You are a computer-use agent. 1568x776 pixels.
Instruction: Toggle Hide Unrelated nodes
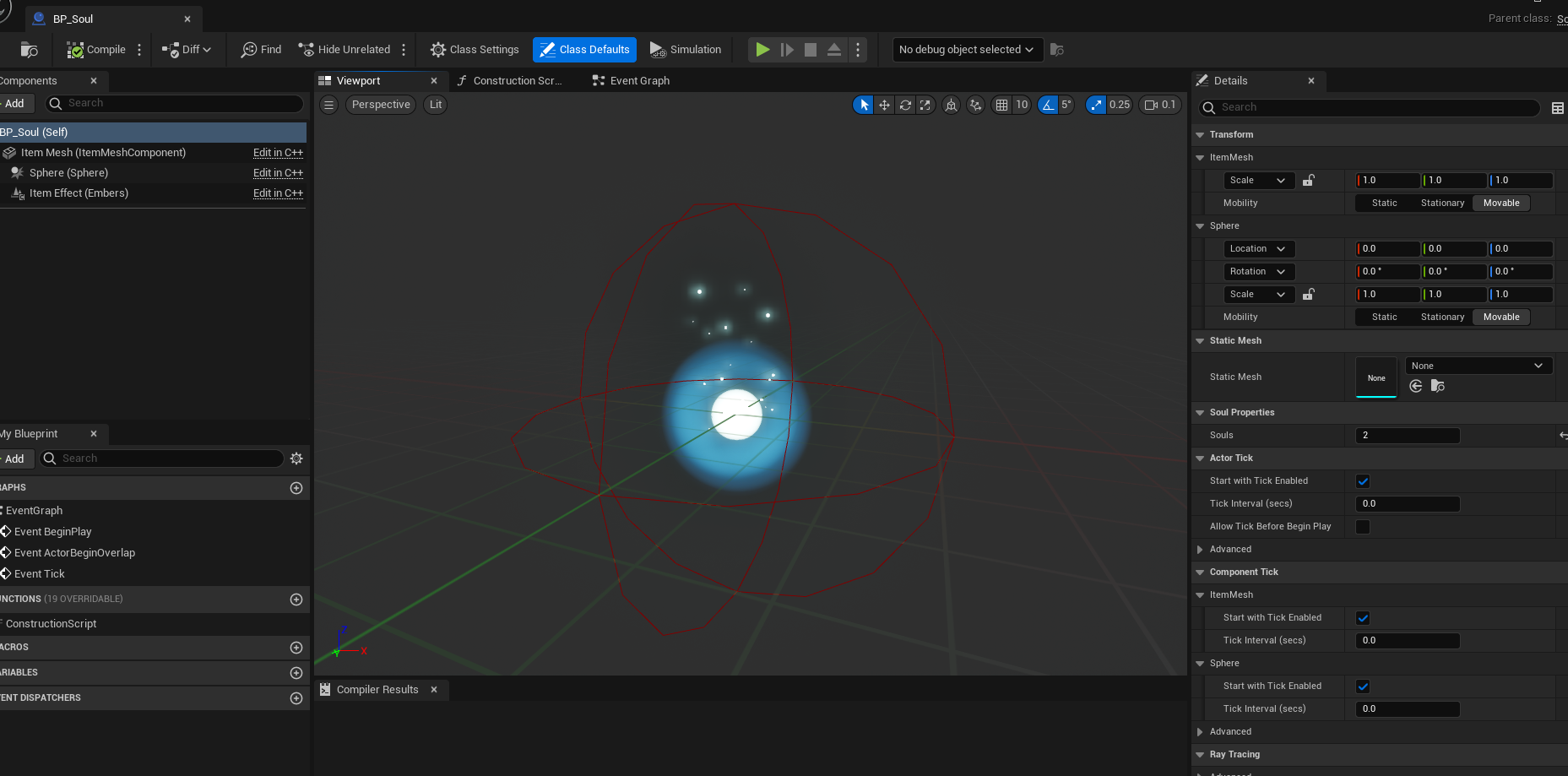click(345, 50)
